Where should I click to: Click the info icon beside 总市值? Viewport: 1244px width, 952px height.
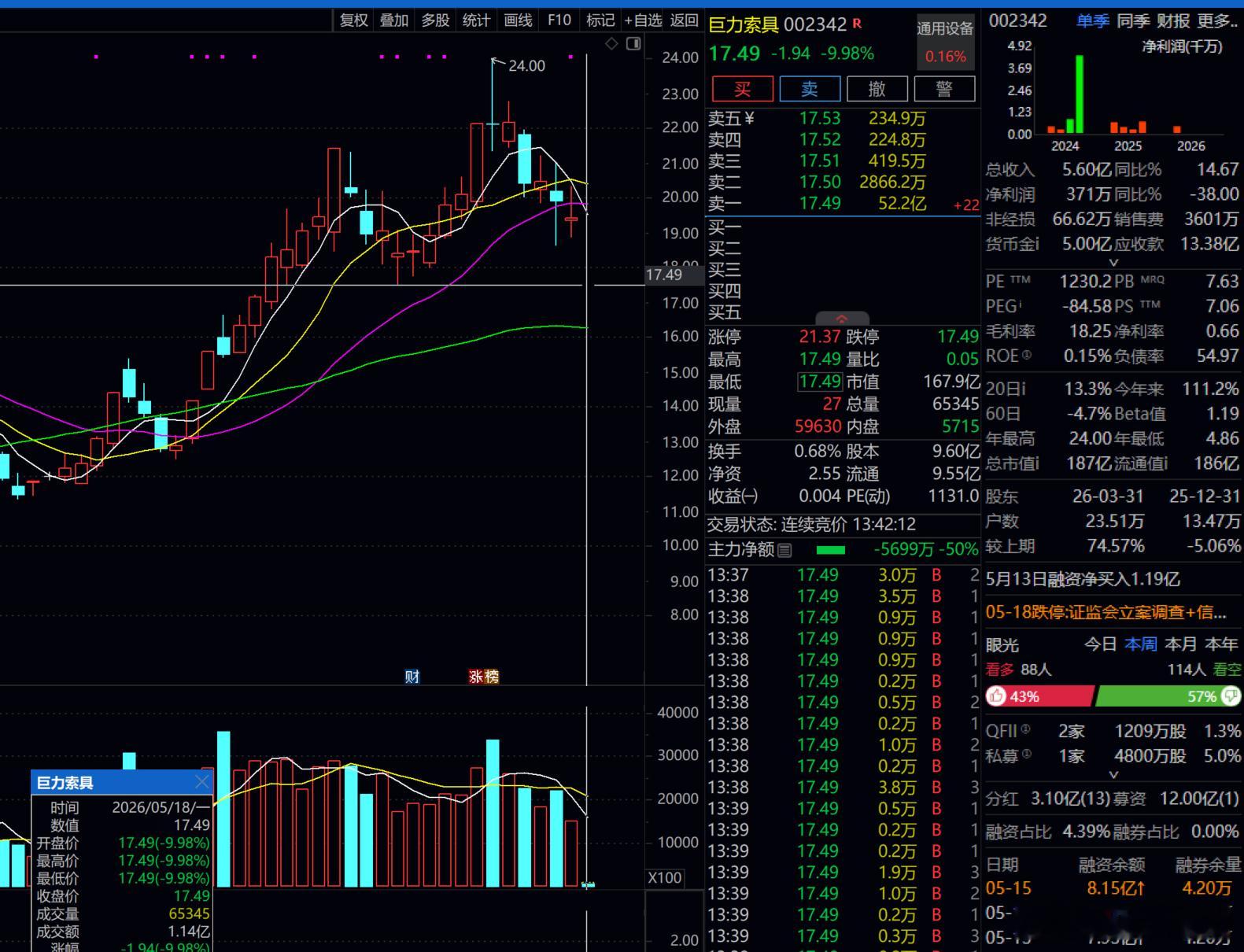1037,463
